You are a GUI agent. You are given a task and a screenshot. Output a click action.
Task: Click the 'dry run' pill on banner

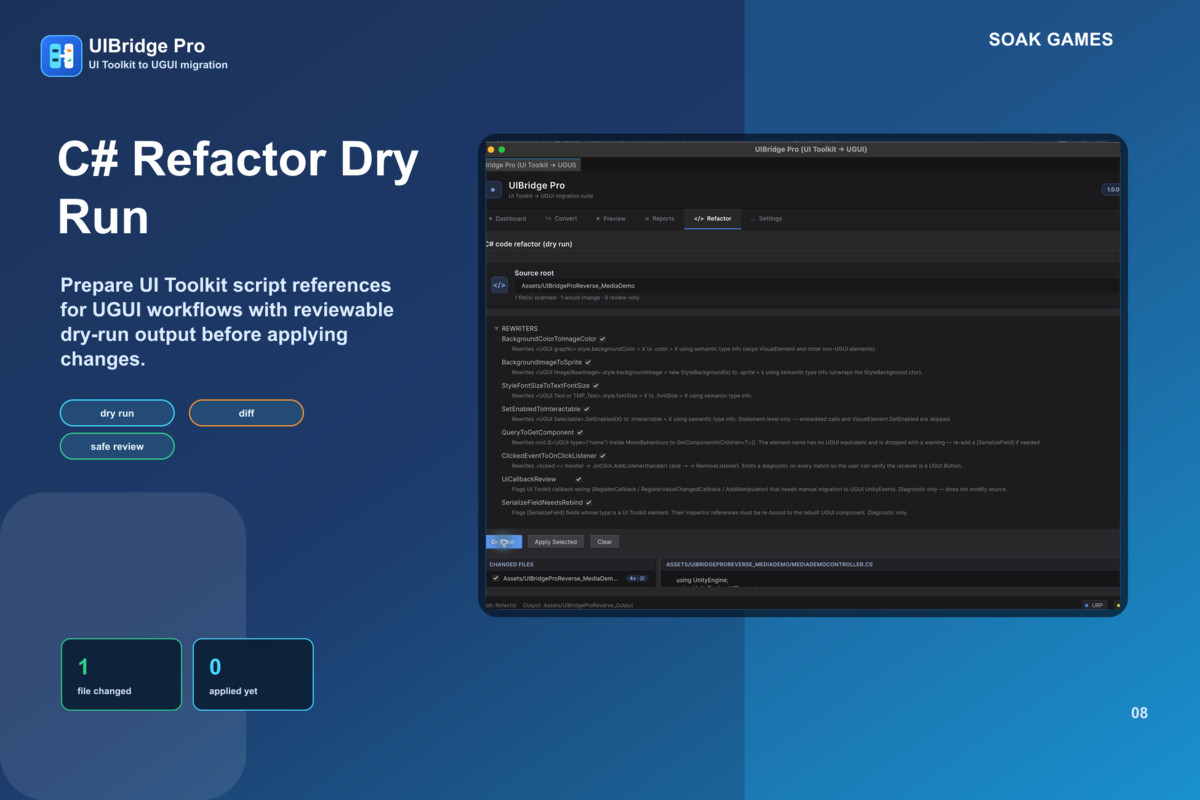click(117, 413)
